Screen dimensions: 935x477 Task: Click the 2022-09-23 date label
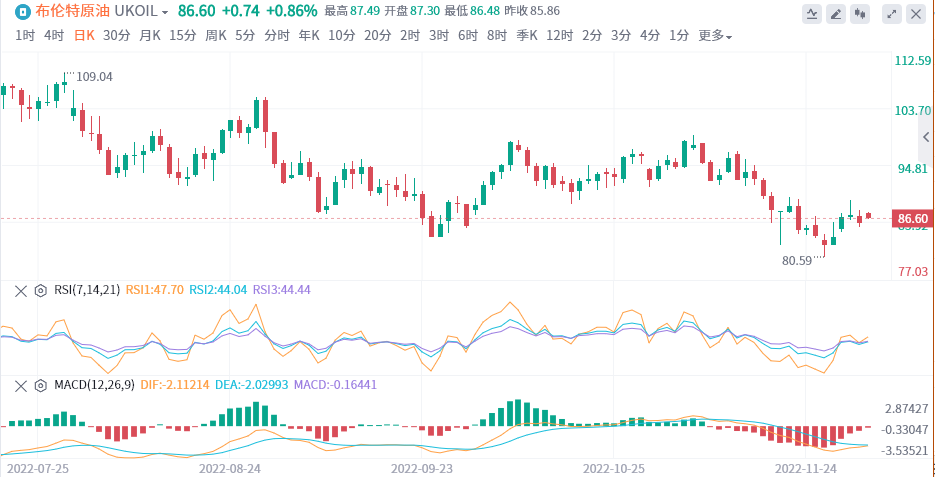click(x=422, y=469)
